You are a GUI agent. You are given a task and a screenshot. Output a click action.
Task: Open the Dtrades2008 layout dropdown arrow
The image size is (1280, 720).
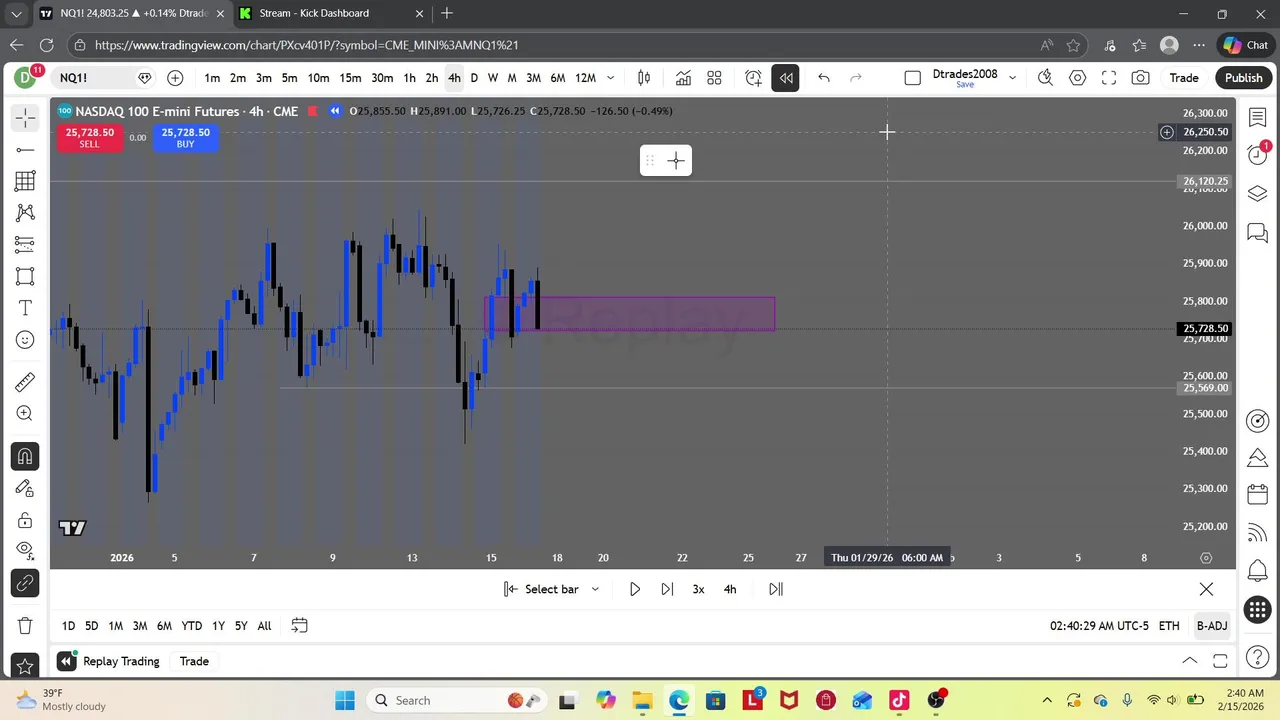[1012, 78]
